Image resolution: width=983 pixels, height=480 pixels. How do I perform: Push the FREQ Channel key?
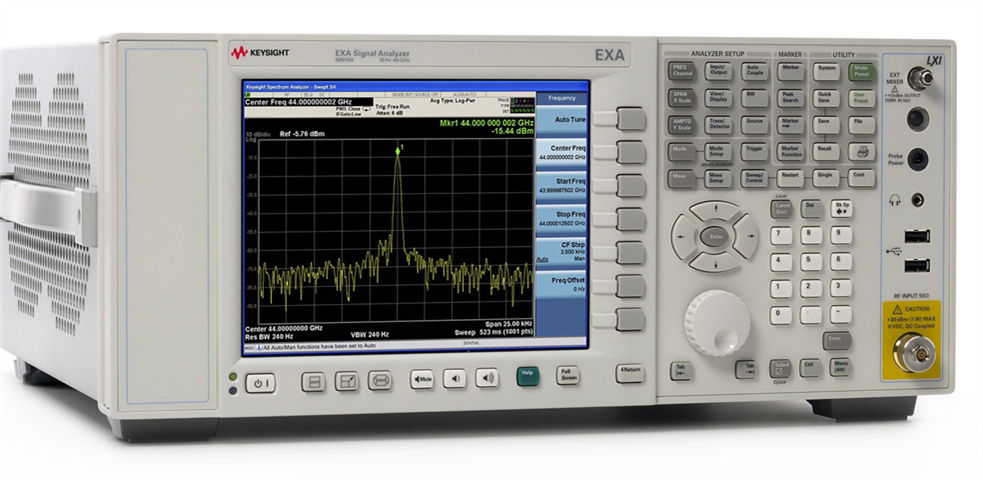point(681,71)
